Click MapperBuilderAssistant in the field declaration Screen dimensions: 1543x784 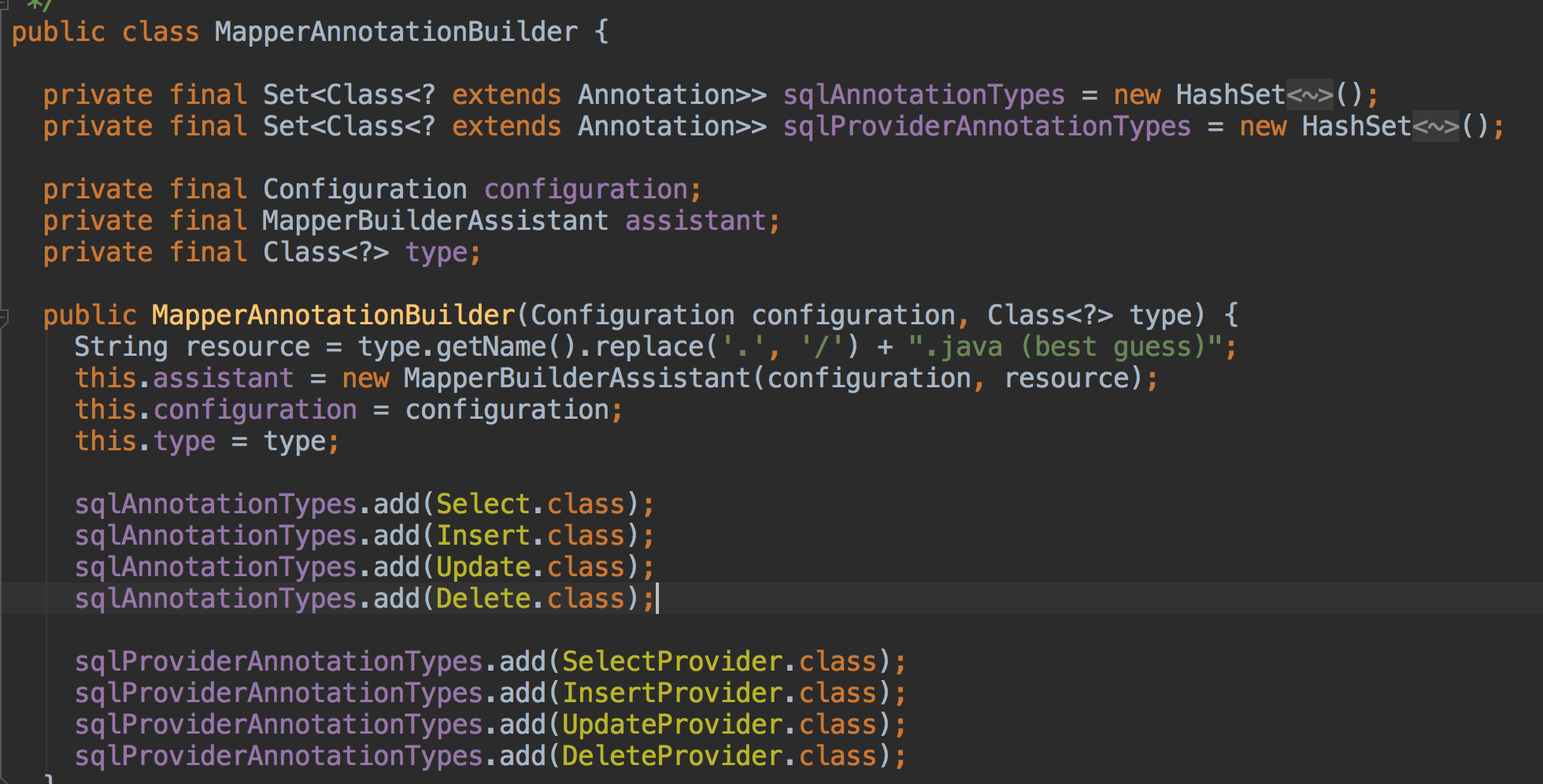coord(435,221)
